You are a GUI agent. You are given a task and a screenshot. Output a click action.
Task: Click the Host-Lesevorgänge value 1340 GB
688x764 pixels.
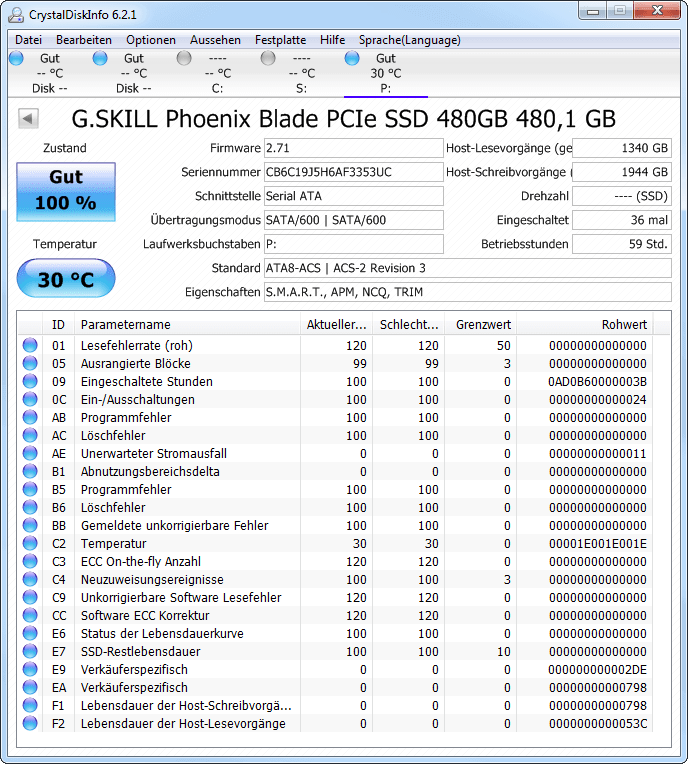click(x=622, y=148)
